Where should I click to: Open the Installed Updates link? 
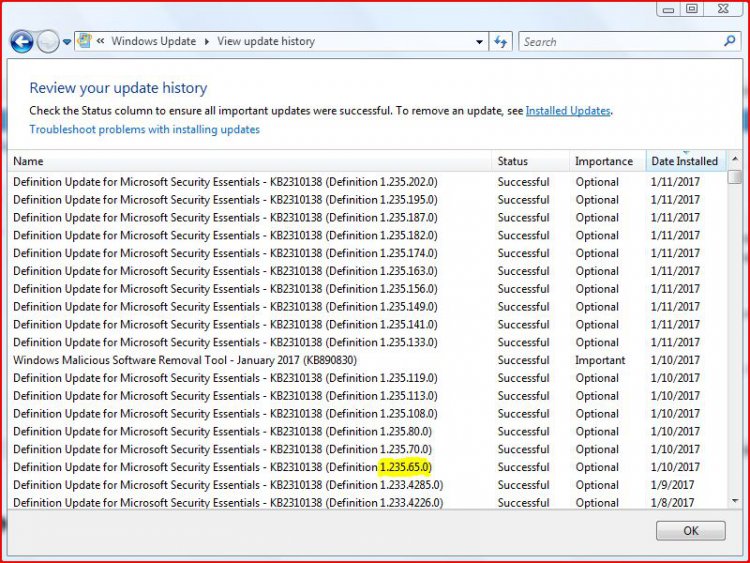tap(568, 111)
